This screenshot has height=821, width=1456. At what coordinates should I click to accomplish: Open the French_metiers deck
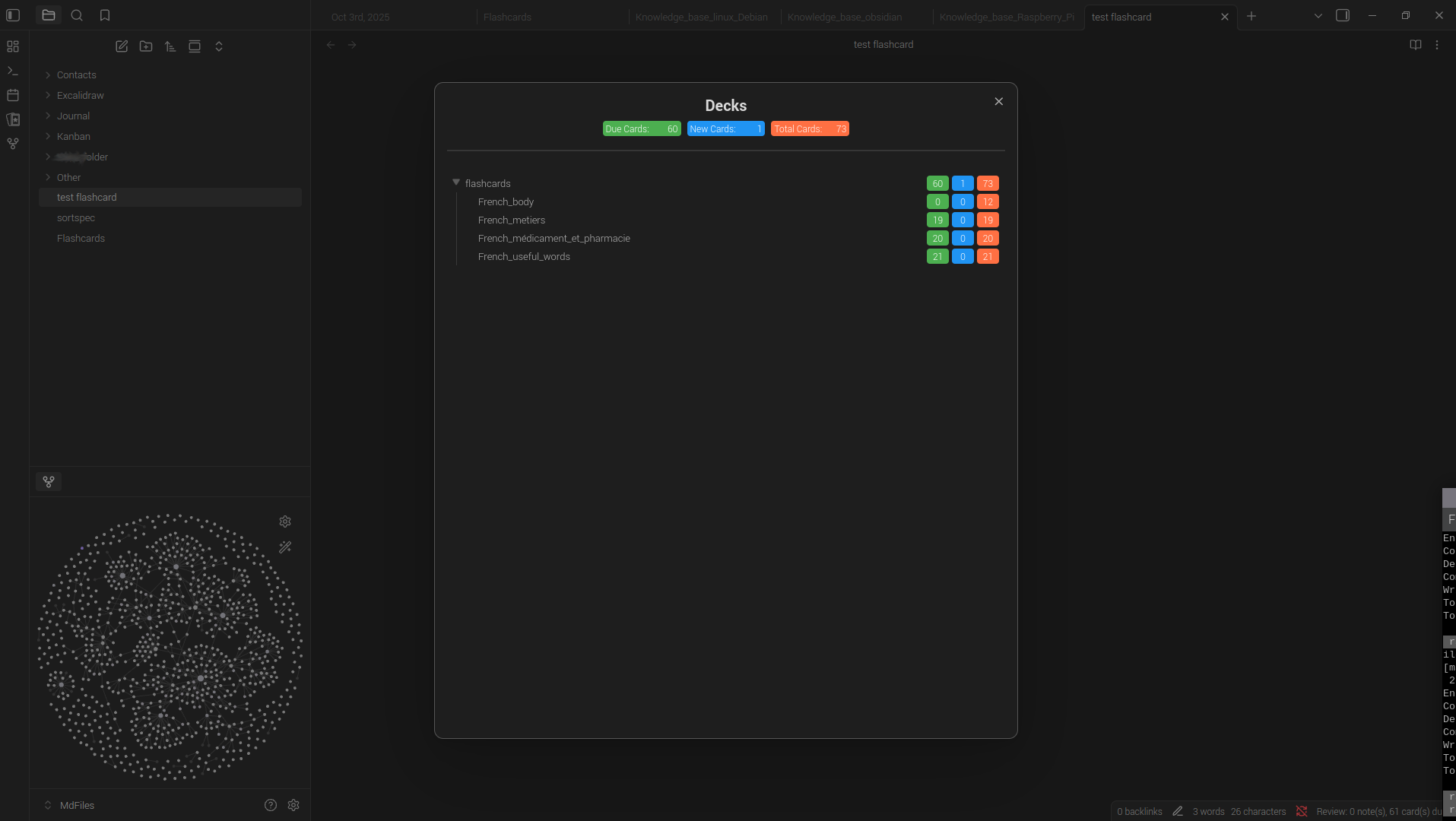point(512,220)
